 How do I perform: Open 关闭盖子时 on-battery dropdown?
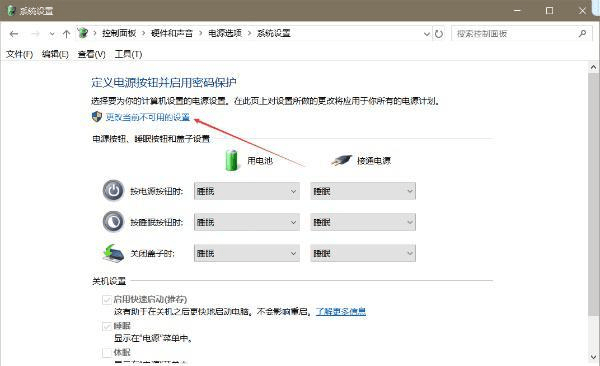pyautogui.click(x=247, y=253)
